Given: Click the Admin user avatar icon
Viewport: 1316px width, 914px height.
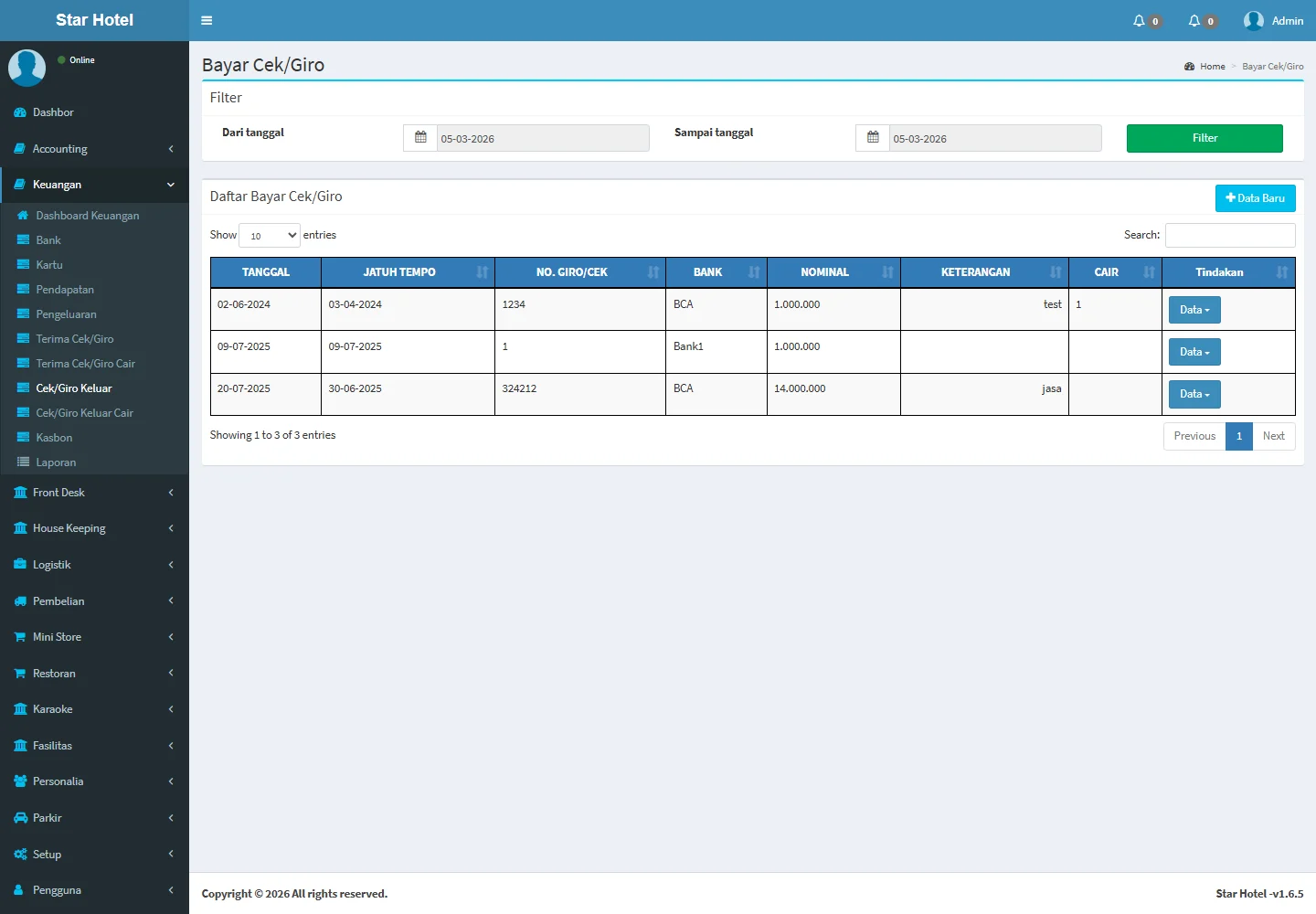Looking at the screenshot, I should (1254, 20).
